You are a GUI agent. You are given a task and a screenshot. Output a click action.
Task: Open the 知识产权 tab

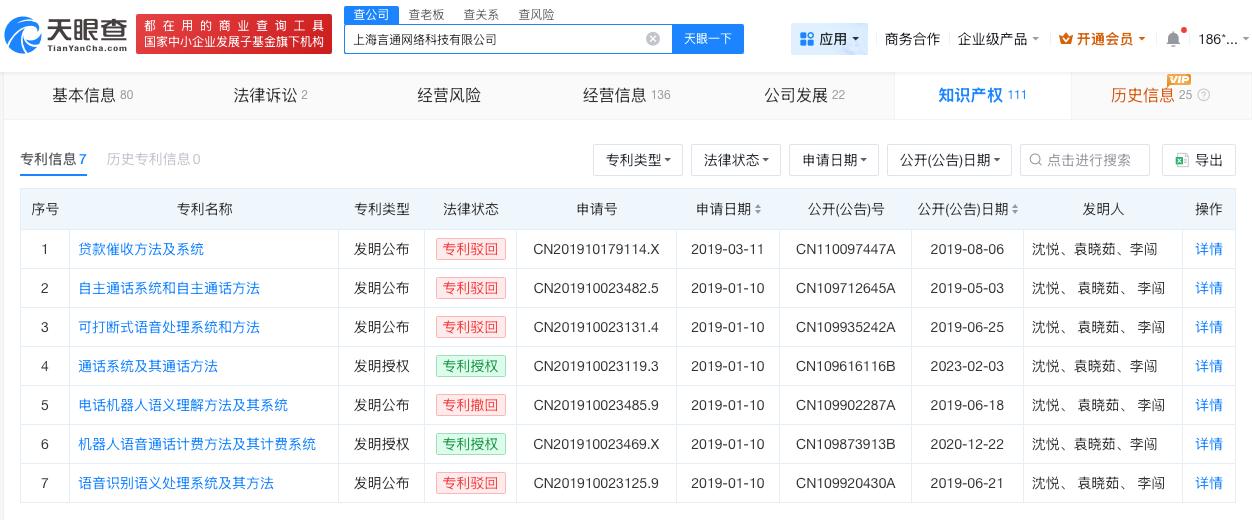[x=982, y=96]
